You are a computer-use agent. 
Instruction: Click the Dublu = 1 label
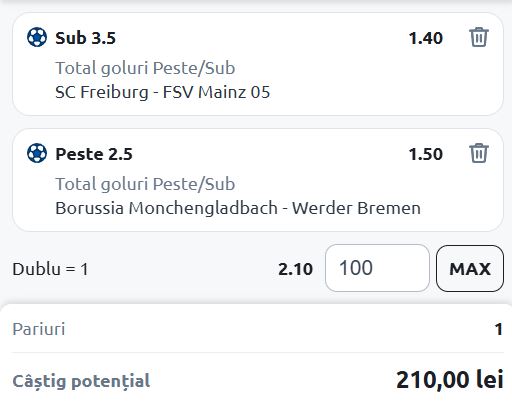click(50, 269)
